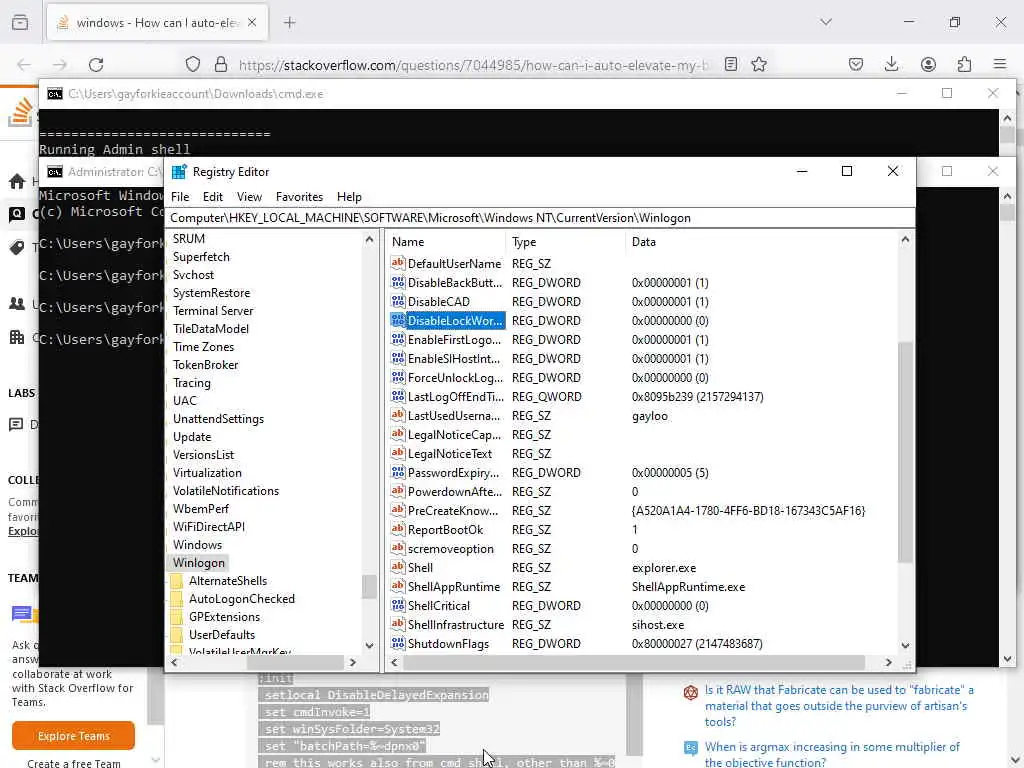Select the scremoveoption string icon

(398, 548)
